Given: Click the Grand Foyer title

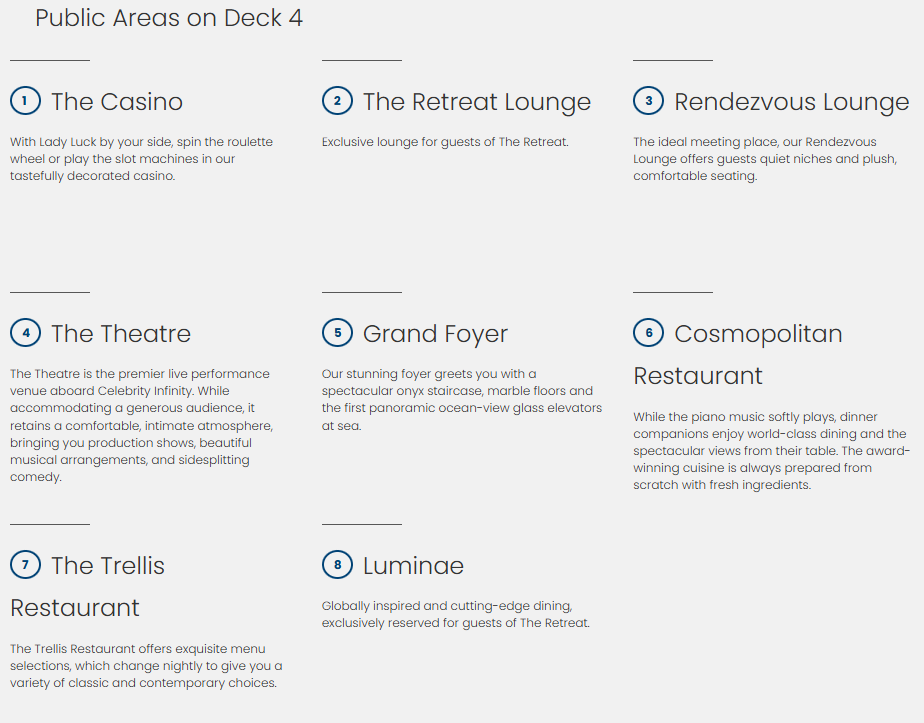Looking at the screenshot, I should click(435, 334).
